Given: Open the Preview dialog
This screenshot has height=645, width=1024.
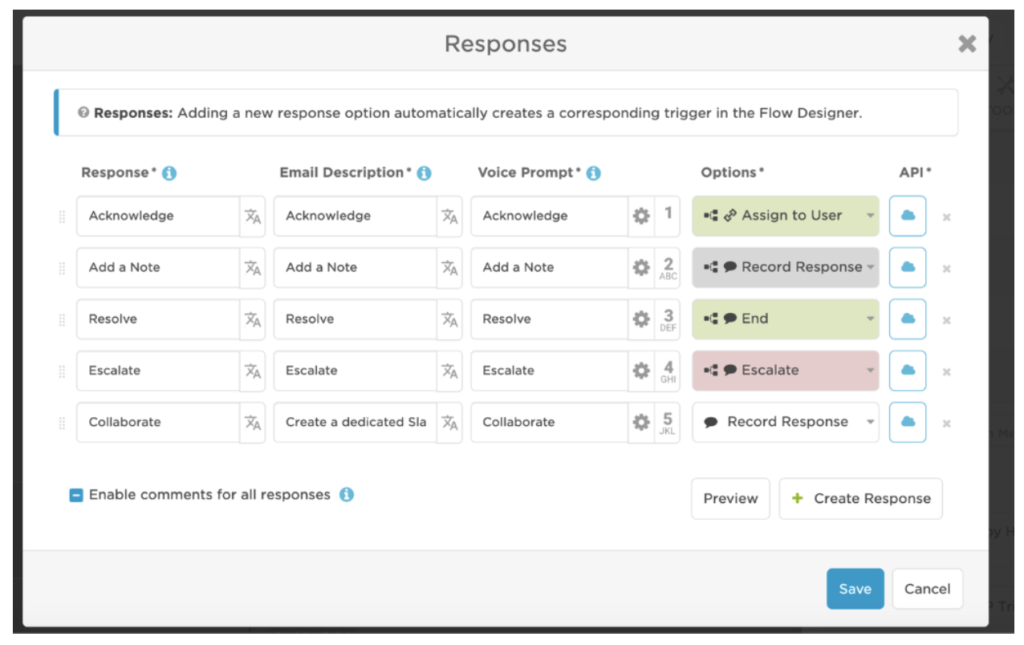Looking at the screenshot, I should tap(730, 498).
